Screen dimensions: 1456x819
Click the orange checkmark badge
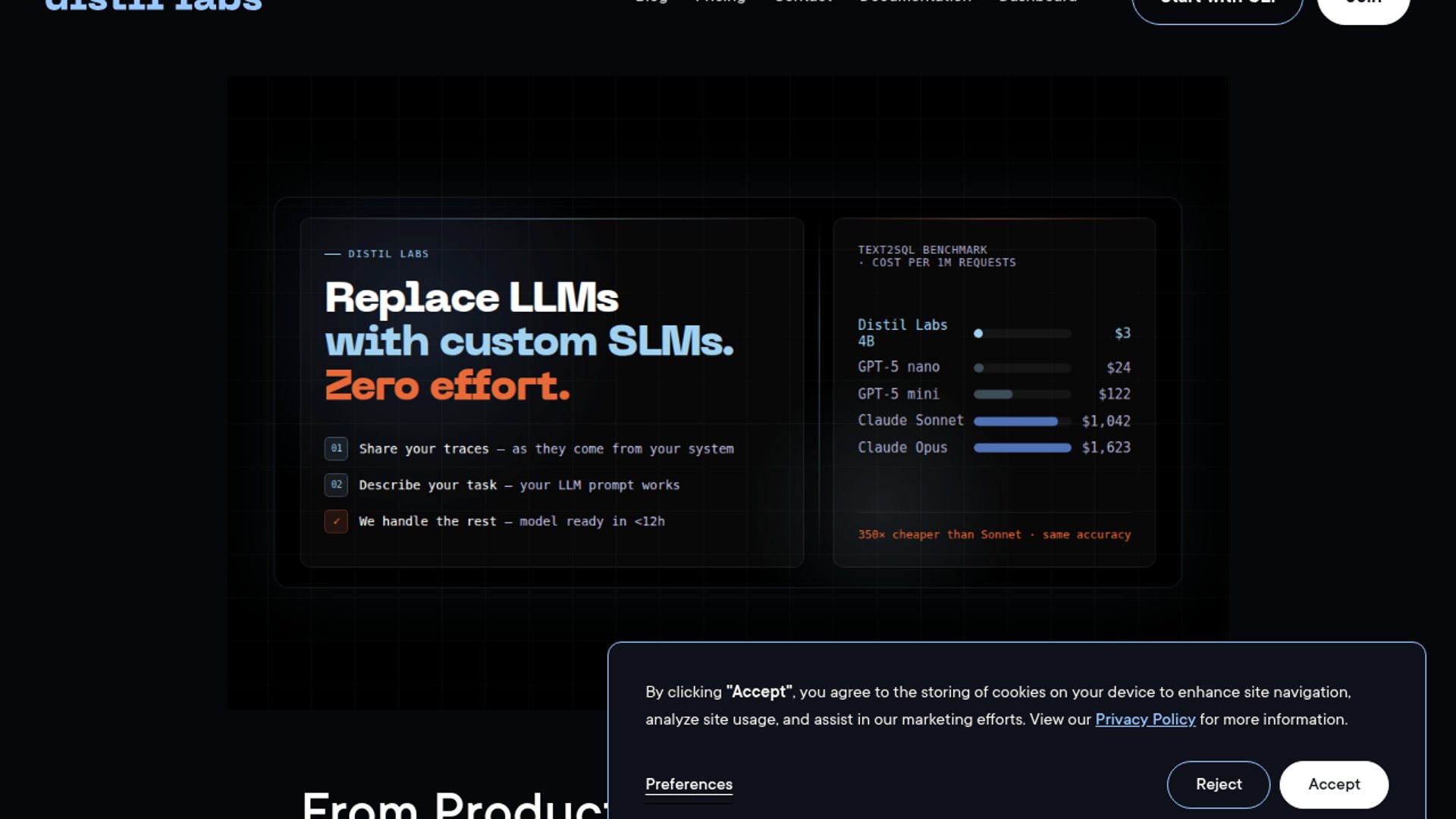pos(336,522)
